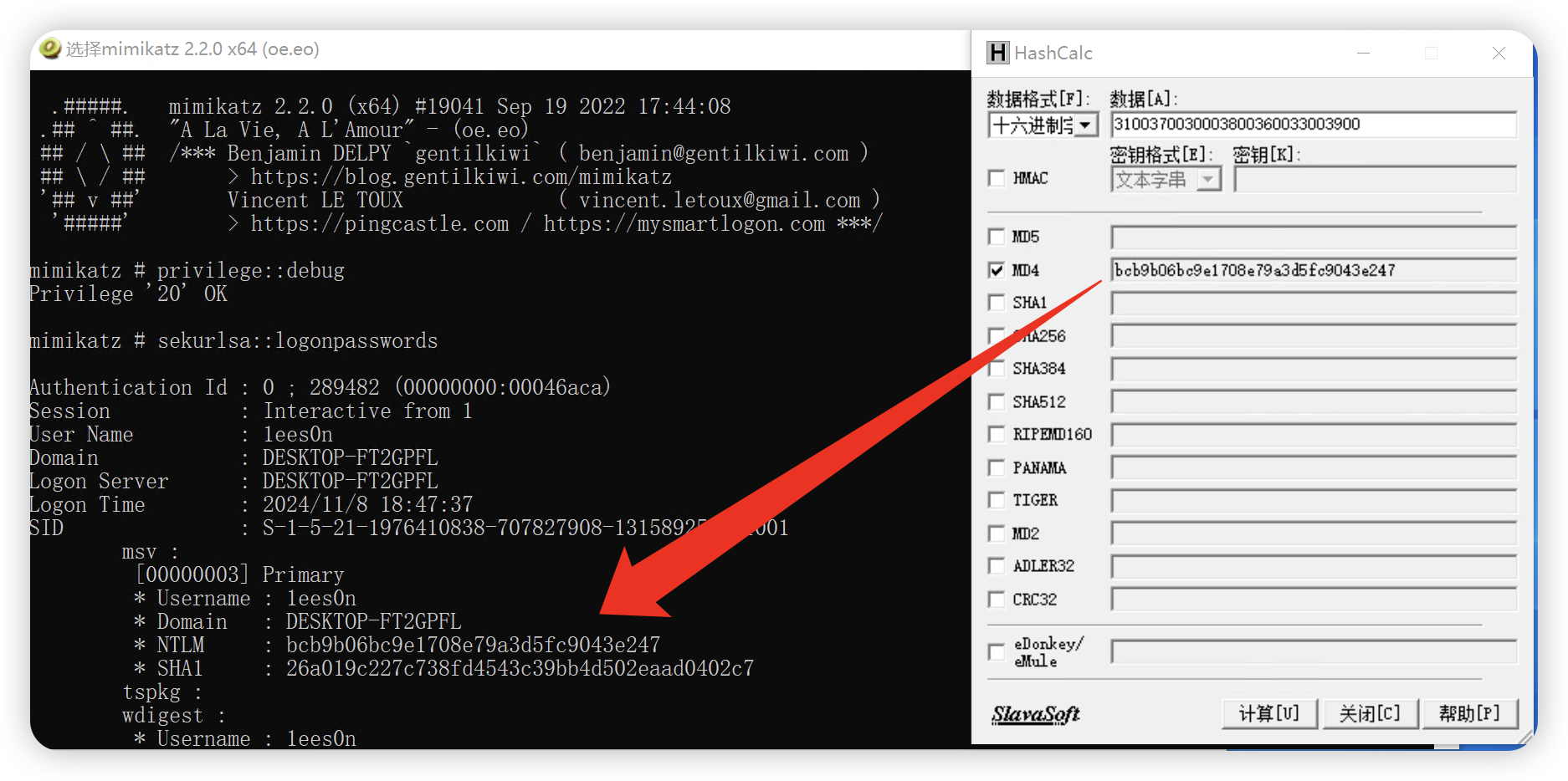Click the HashCalc H logo icon
Image resolution: width=1568 pixels, height=781 pixels.
tap(997, 53)
